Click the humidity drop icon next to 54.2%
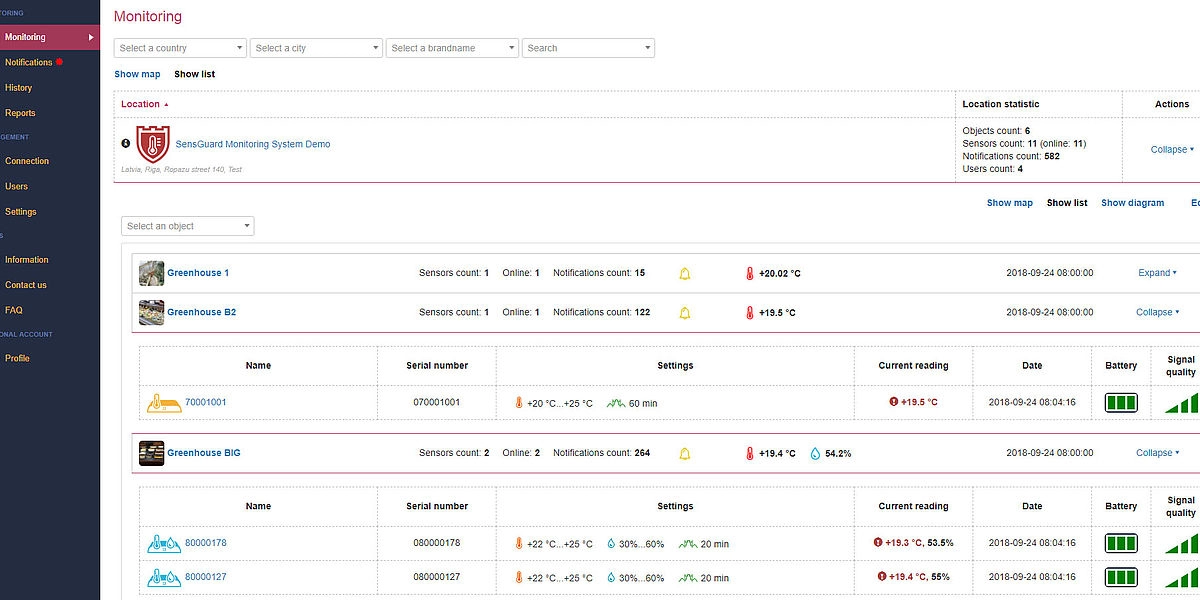This screenshot has width=1200, height=600. [815, 453]
